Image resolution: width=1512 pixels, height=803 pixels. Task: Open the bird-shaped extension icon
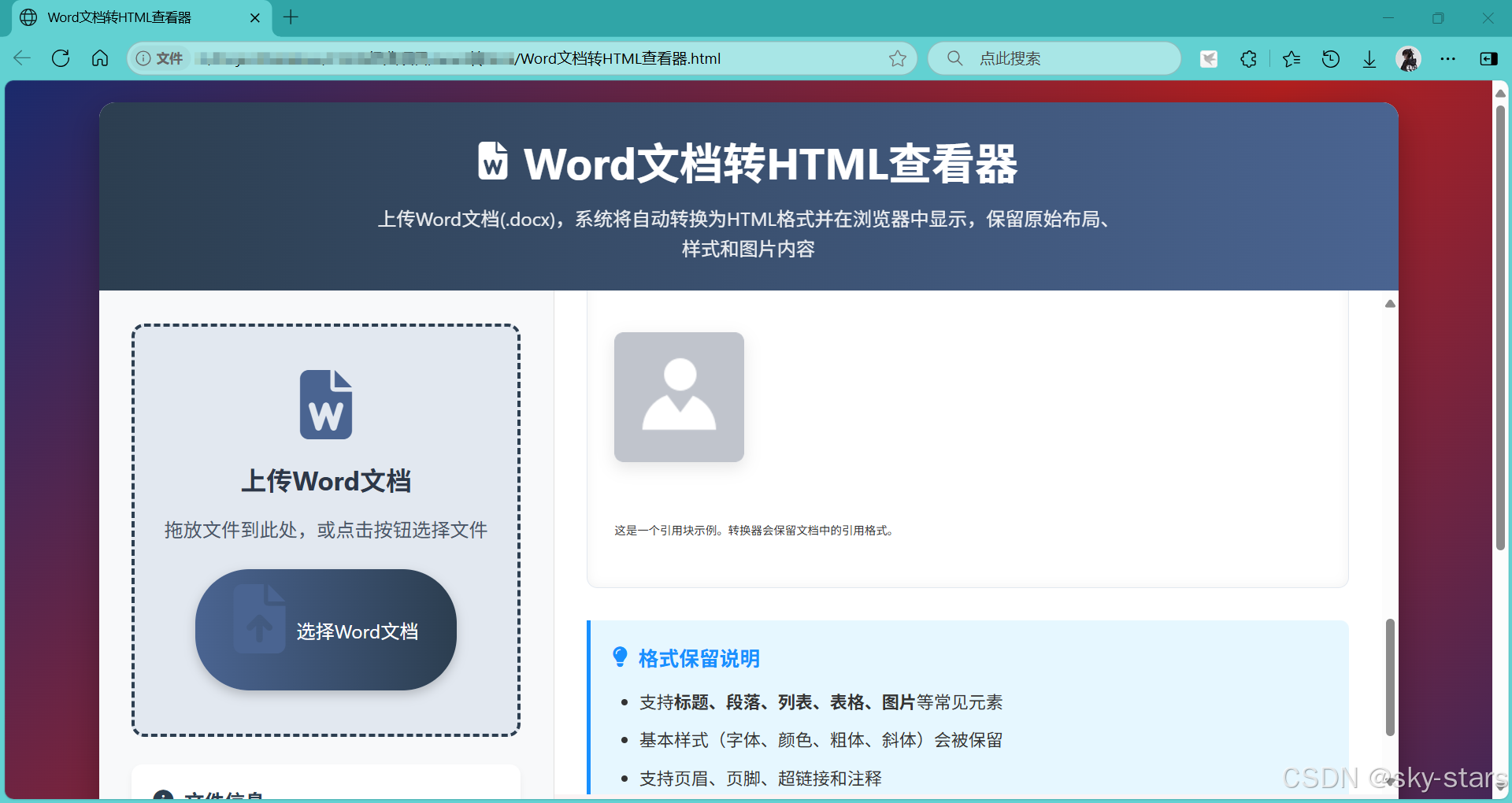[1209, 58]
